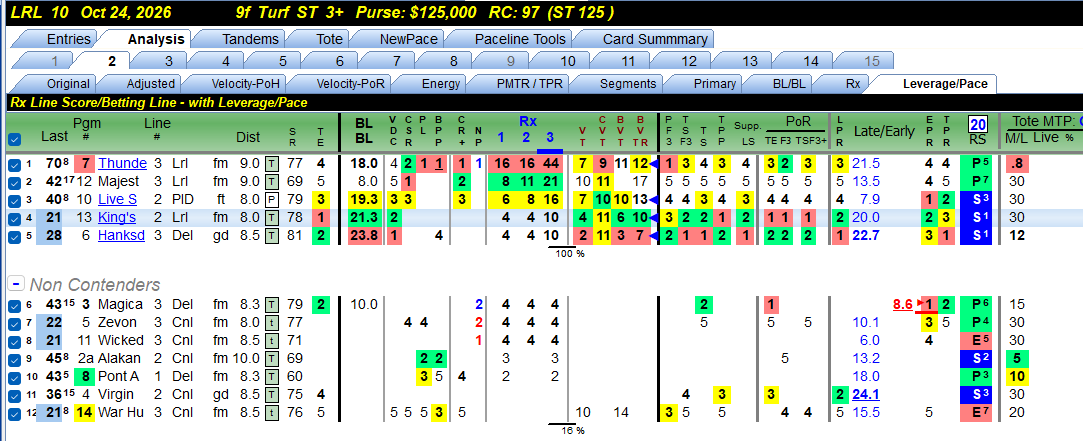Screen dimensions: 1083x441
Task: Open the PMTR / TPR tab
Action: (528, 84)
